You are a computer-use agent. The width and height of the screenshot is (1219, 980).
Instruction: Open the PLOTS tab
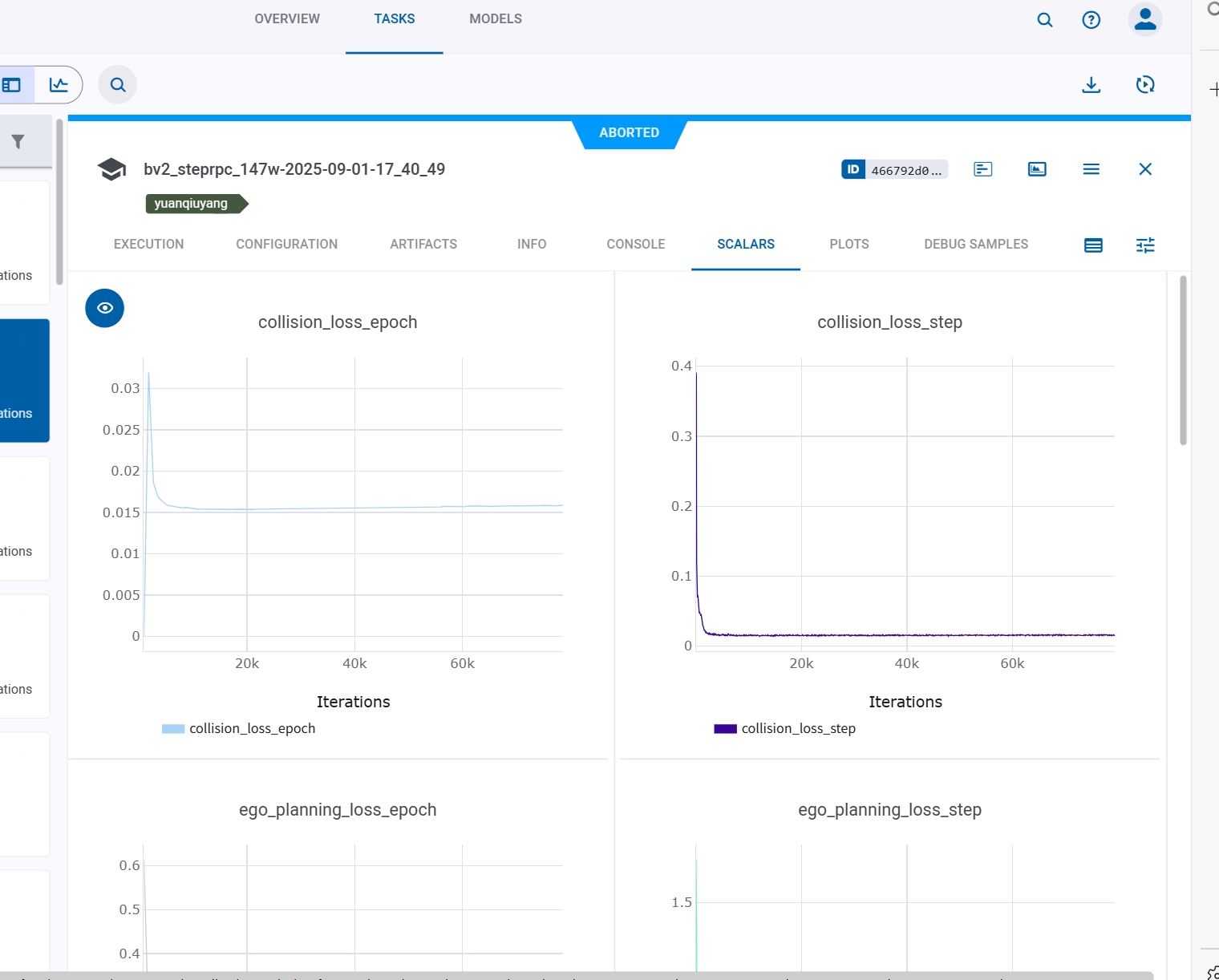pos(849,244)
